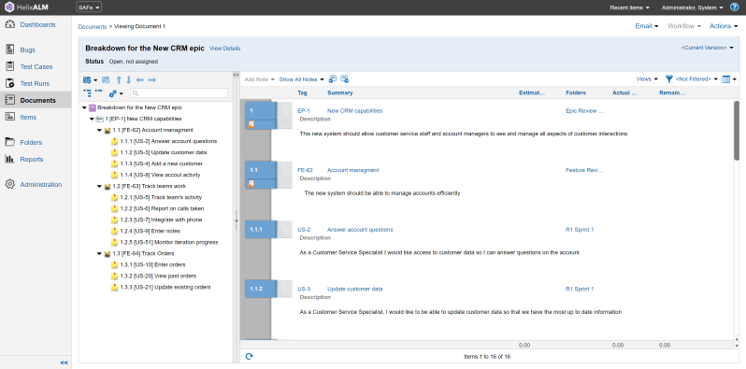Click the vertical scrollbar of the document list
Screen dimensions: 746x369
(736, 131)
